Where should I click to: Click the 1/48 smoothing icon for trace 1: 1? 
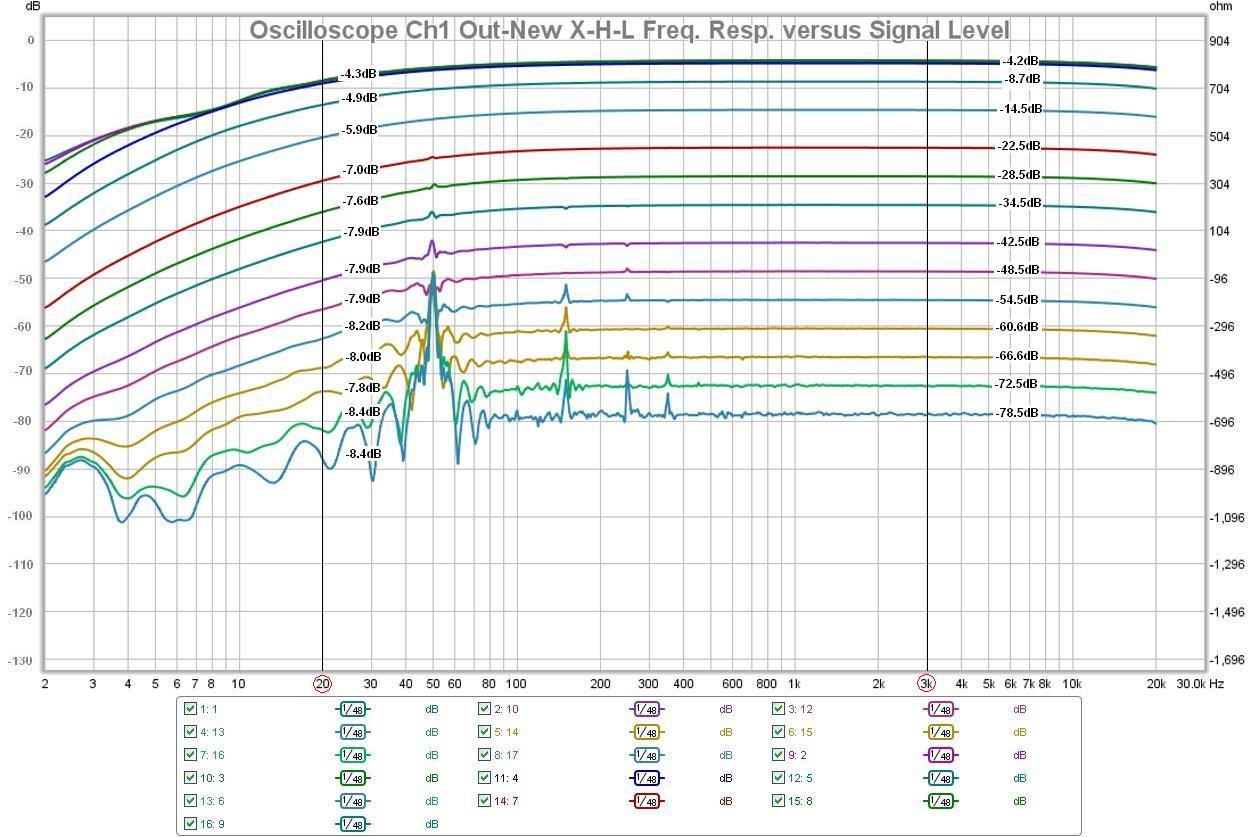click(352, 709)
